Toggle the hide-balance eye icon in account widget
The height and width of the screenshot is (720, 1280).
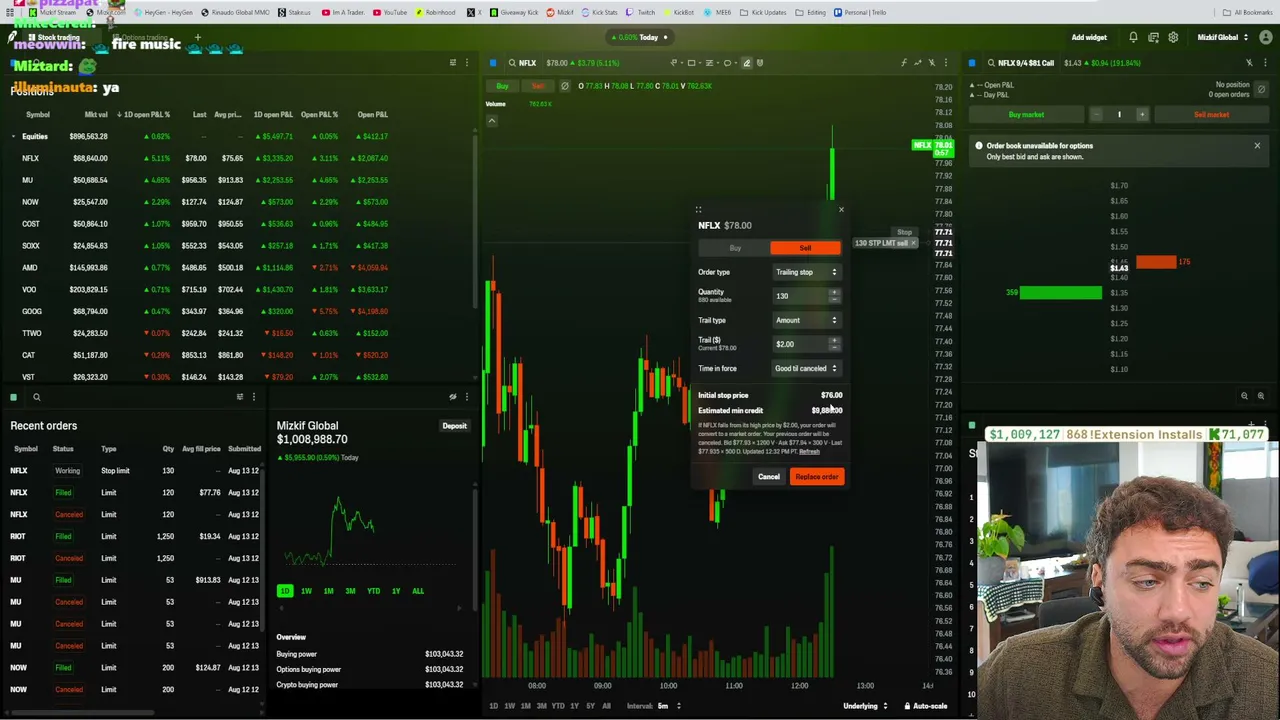(x=452, y=397)
